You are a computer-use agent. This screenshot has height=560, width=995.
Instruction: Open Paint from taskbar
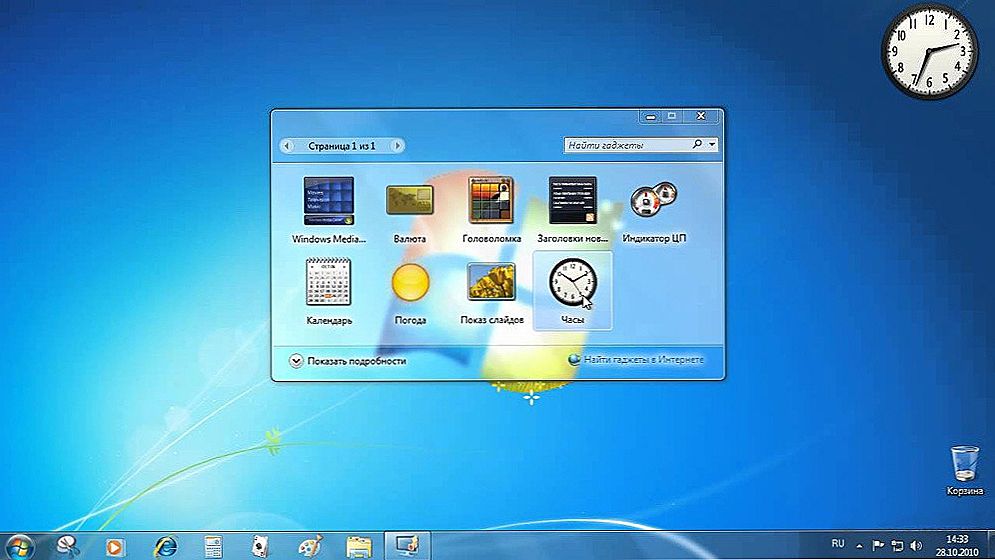310,547
